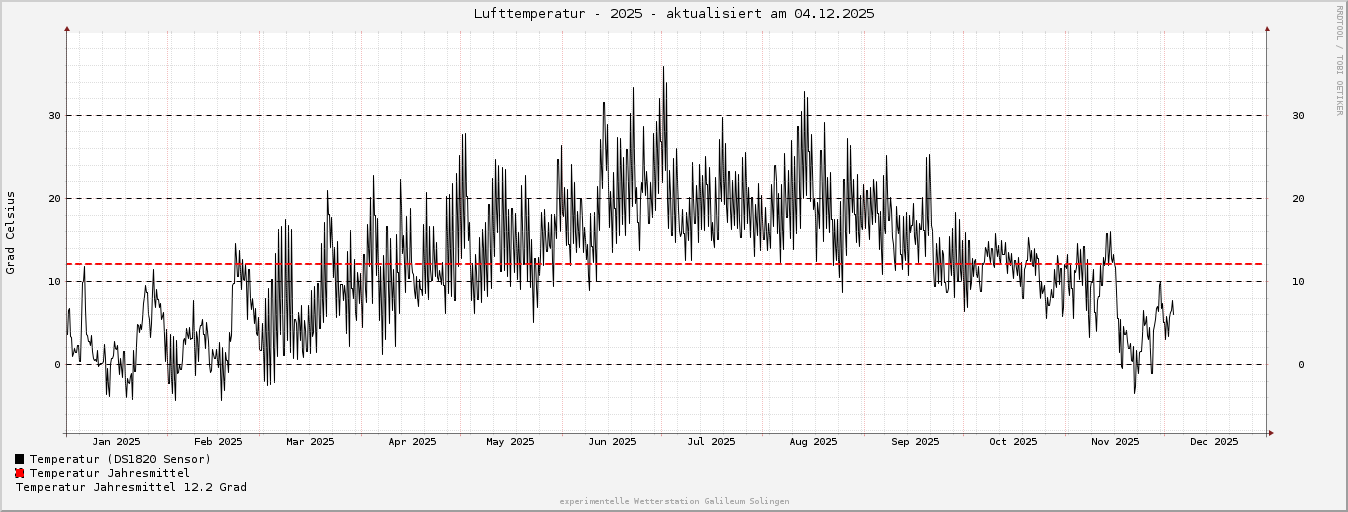Click the left y-axis top arrowhead
This screenshot has height=512, width=1348.
tap(67, 29)
